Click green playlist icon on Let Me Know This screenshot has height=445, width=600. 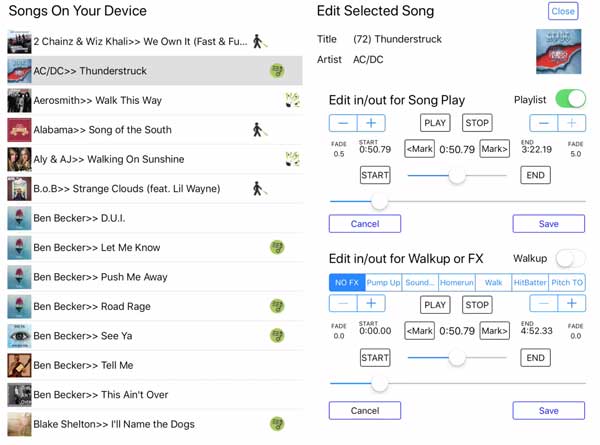[277, 247]
